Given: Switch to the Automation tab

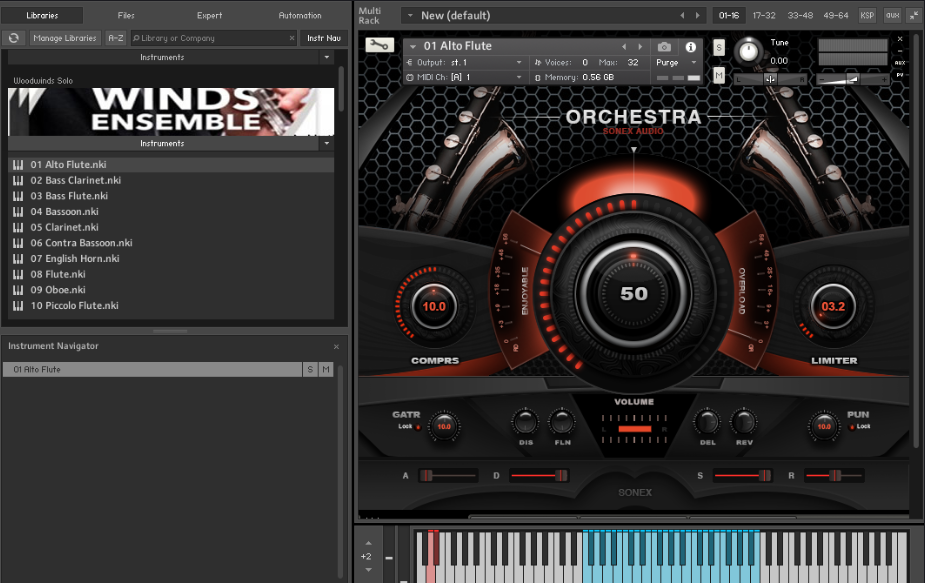Looking at the screenshot, I should coord(300,15).
